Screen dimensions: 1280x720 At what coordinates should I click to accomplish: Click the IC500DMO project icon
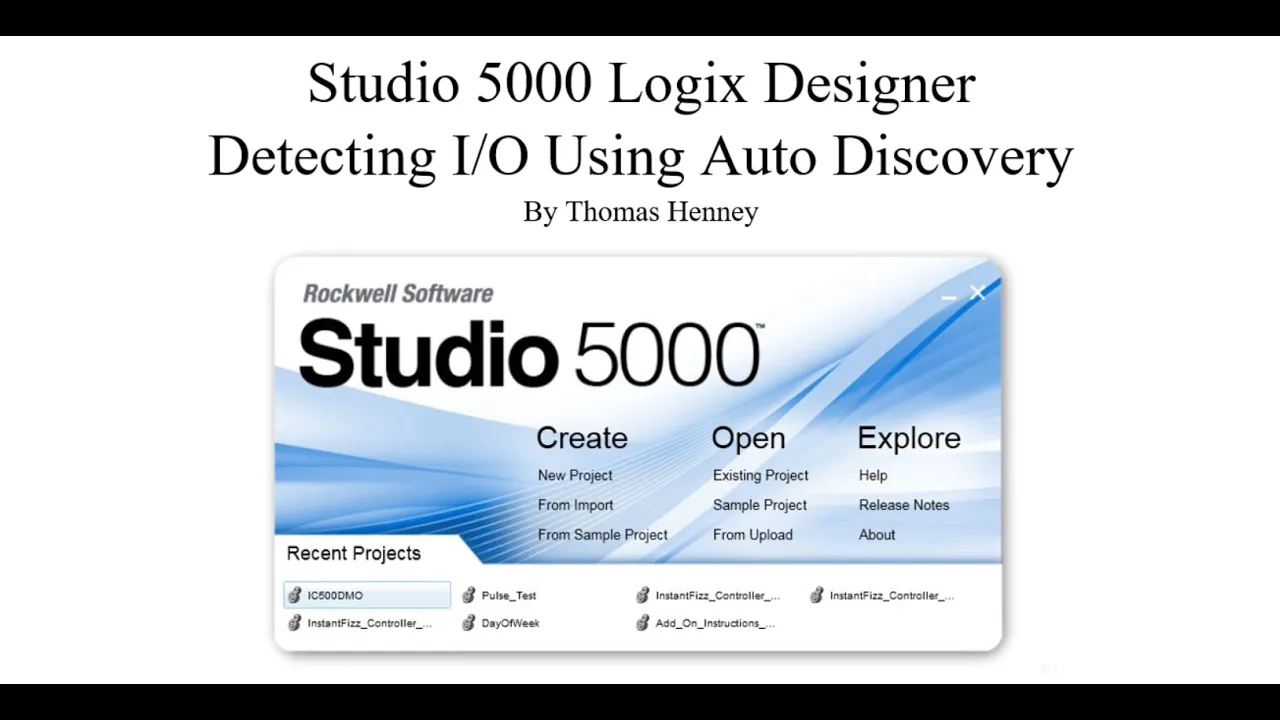294,595
